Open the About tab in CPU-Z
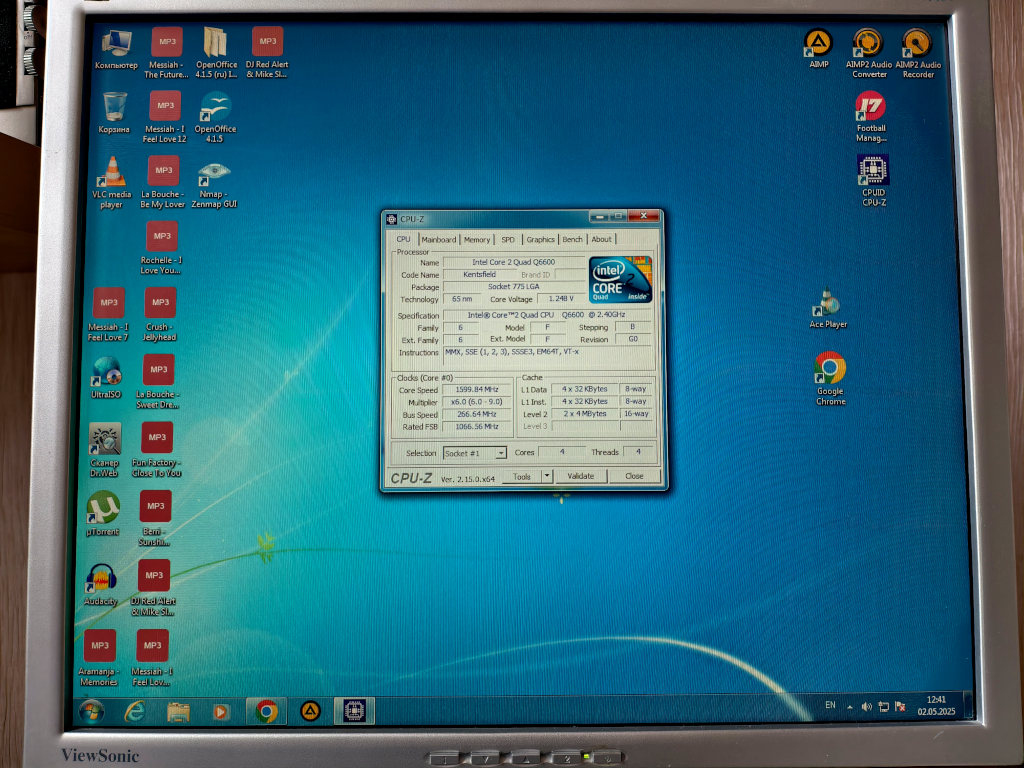The height and width of the screenshot is (768, 1024). point(601,240)
